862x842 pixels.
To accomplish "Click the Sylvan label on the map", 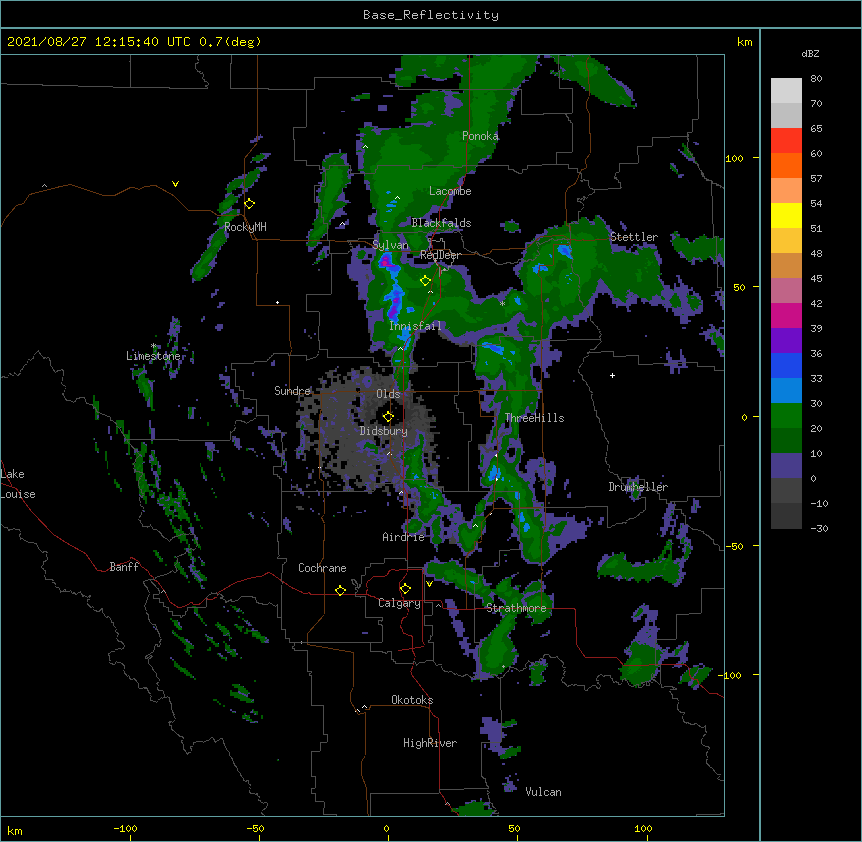I will tap(390, 245).
